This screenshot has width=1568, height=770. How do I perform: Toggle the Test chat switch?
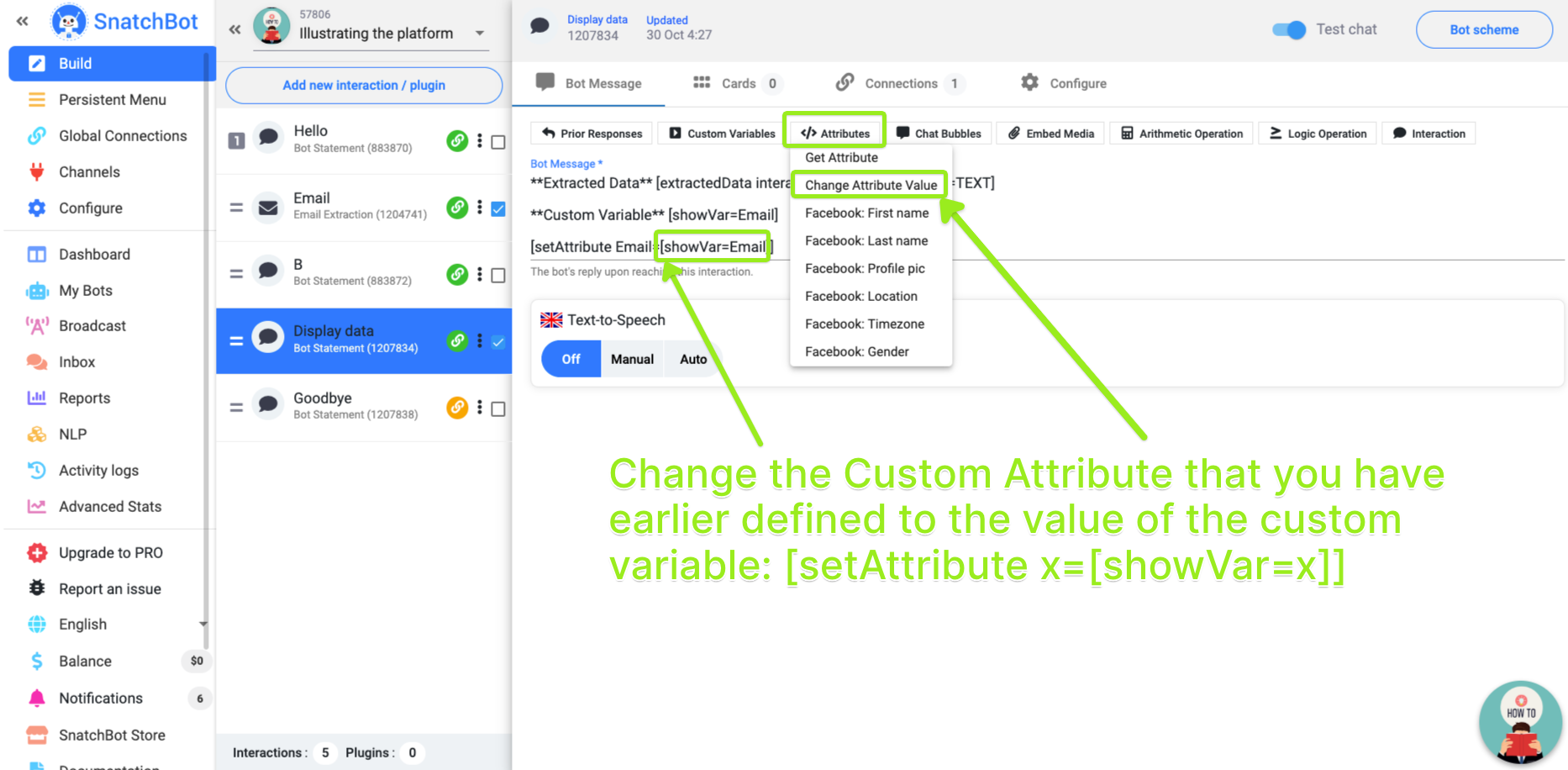pos(1289,29)
